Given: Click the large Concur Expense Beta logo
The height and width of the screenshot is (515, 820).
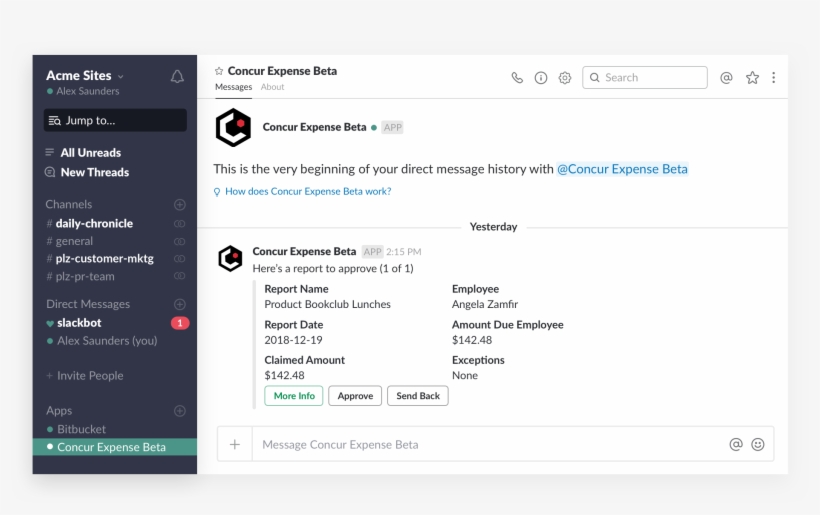Looking at the screenshot, I should pyautogui.click(x=233, y=128).
